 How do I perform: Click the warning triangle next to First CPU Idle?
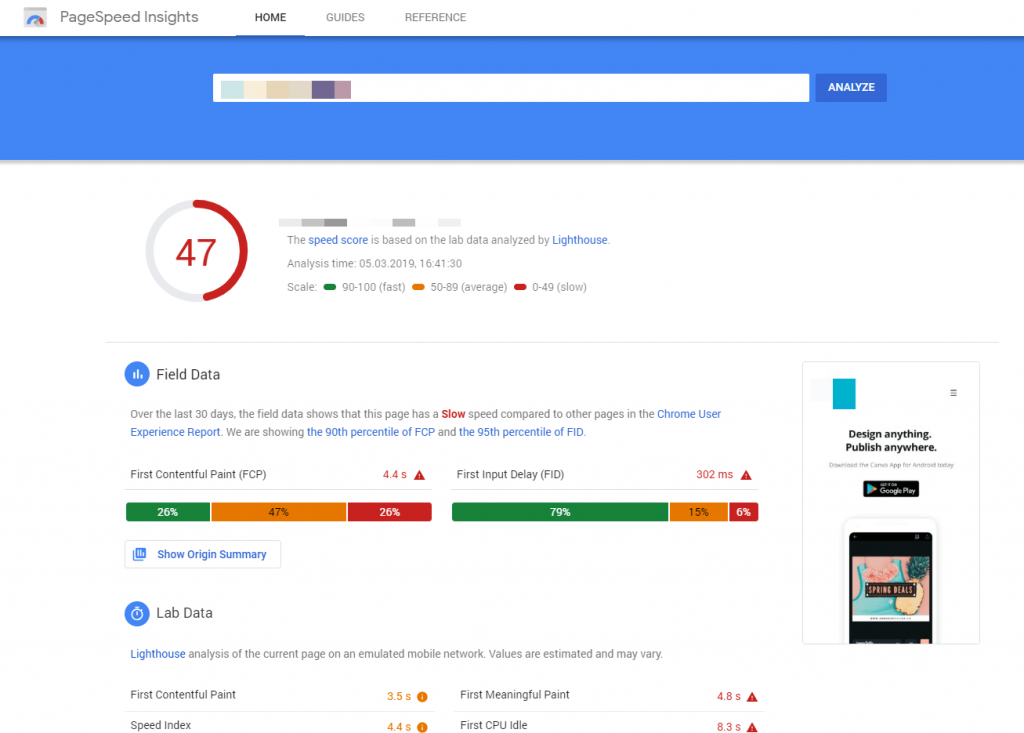click(x=753, y=725)
